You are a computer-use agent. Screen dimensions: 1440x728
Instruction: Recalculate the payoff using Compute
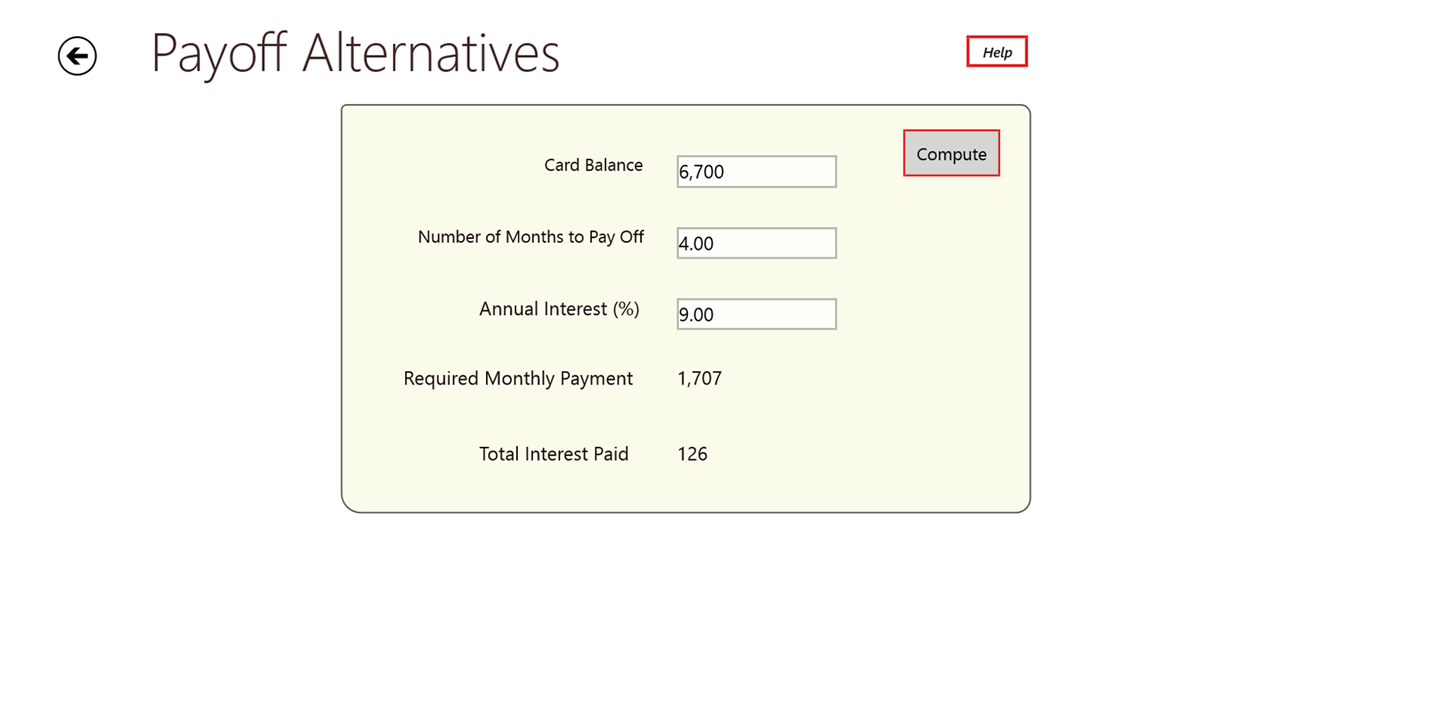pyautogui.click(x=951, y=154)
